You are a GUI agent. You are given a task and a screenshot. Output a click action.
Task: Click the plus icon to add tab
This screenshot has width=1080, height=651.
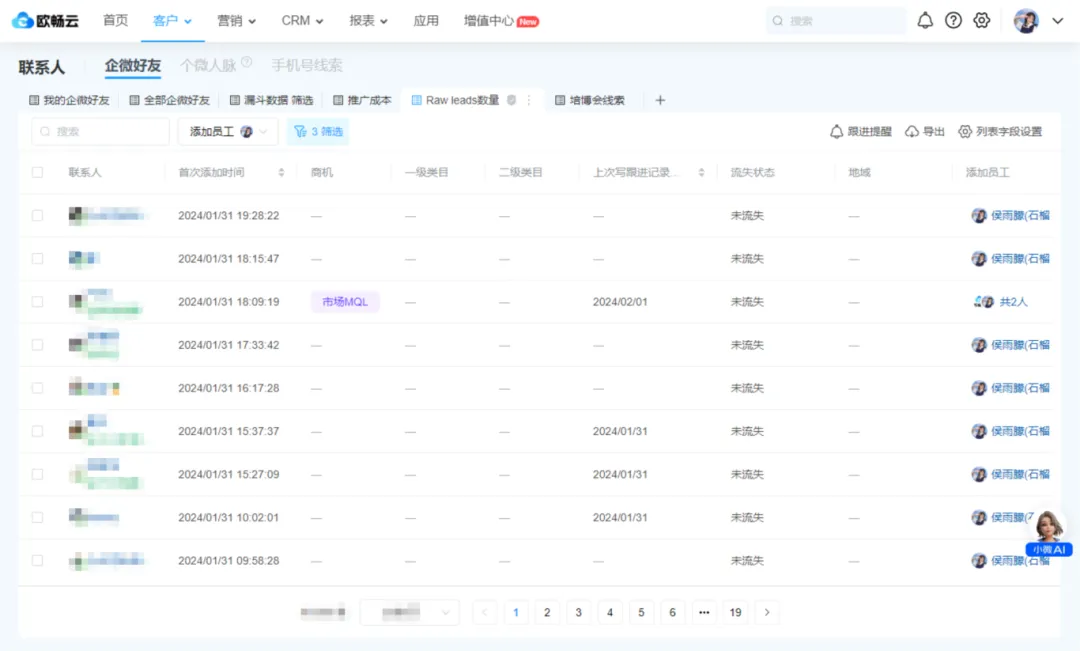660,100
